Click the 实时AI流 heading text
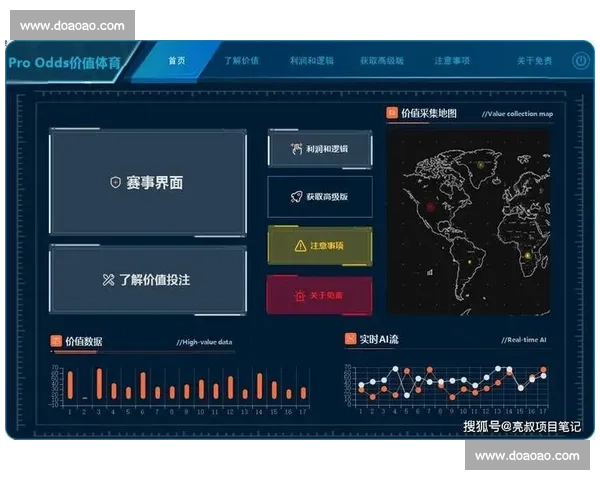Viewport: 600px width, 480px height. (x=379, y=339)
